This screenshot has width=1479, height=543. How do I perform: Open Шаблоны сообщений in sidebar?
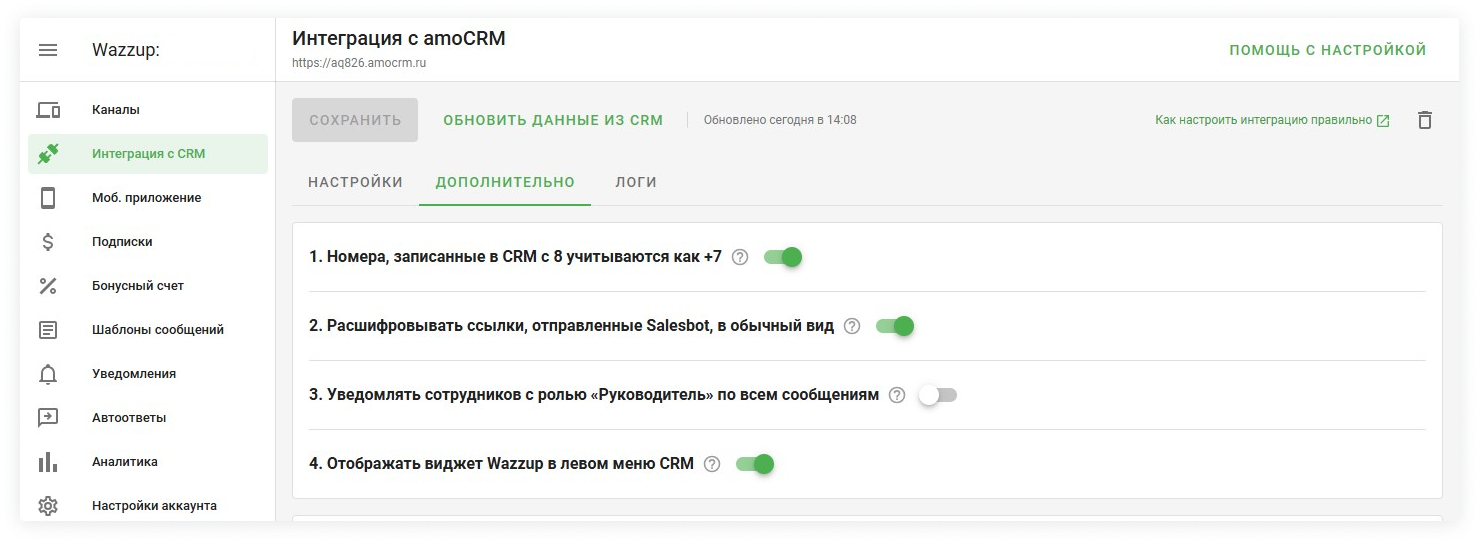157,330
